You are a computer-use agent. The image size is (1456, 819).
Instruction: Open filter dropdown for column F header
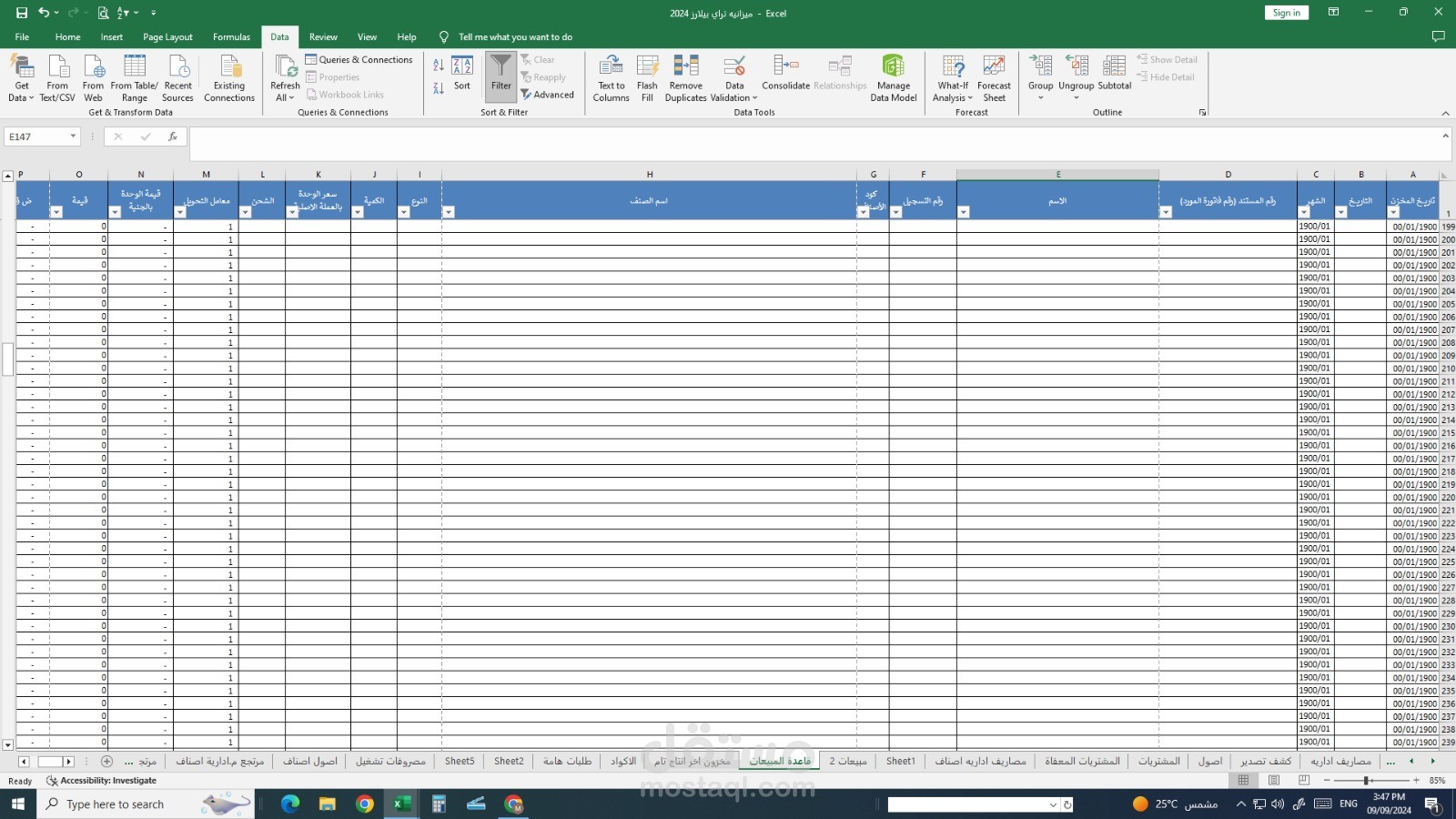pyautogui.click(x=896, y=212)
